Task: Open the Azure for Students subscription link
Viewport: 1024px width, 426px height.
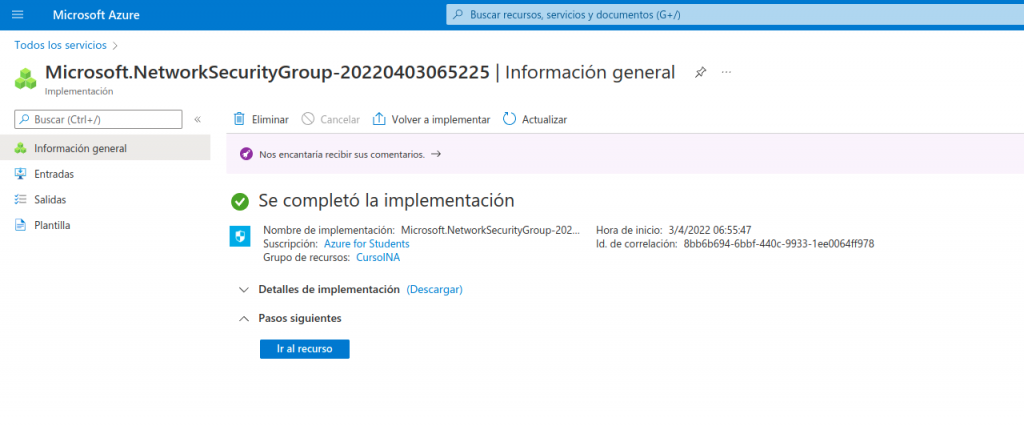Action: coord(366,244)
